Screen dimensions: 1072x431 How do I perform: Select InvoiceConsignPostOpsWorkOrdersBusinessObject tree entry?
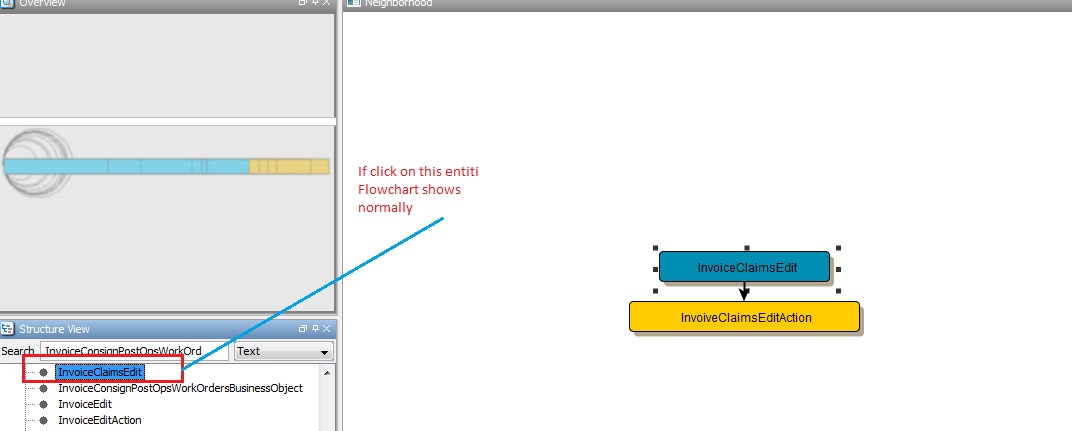point(180,388)
